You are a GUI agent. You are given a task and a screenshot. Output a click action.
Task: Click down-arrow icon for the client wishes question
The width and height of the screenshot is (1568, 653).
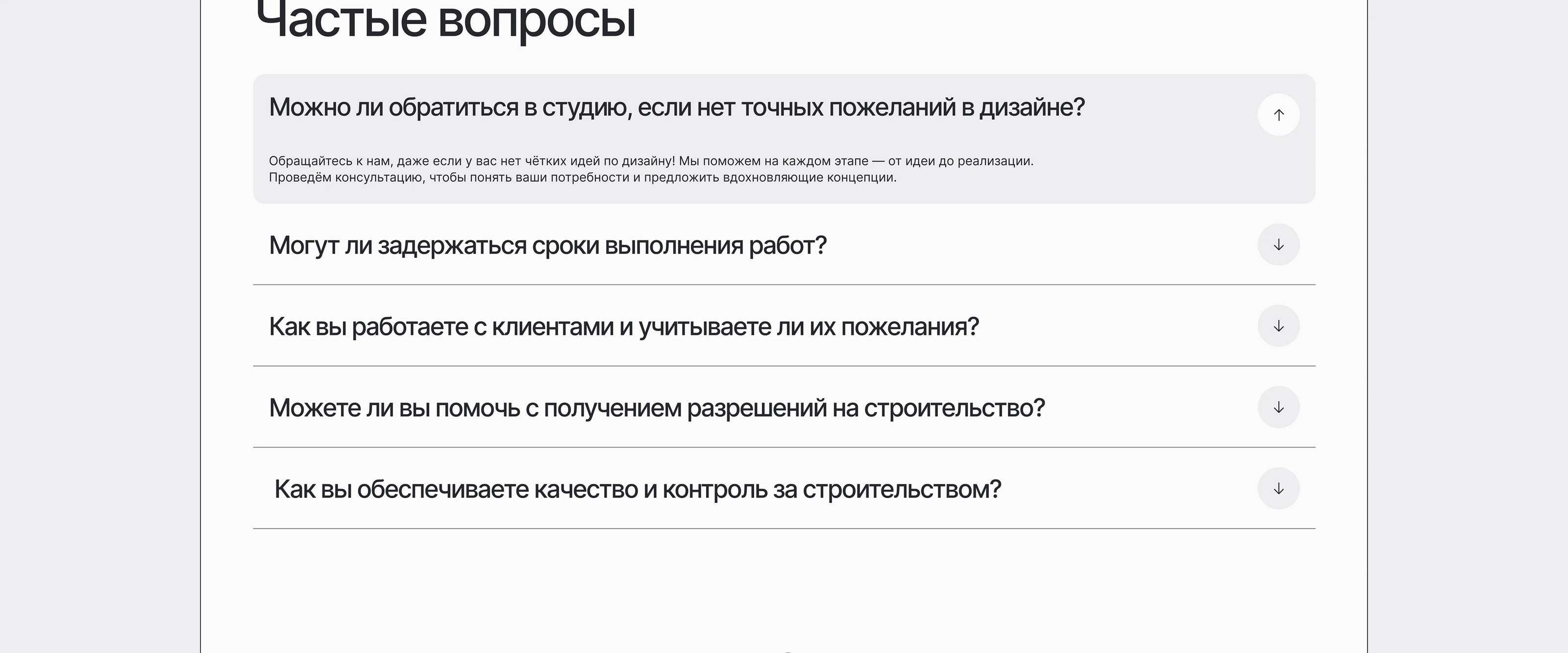click(x=1278, y=326)
